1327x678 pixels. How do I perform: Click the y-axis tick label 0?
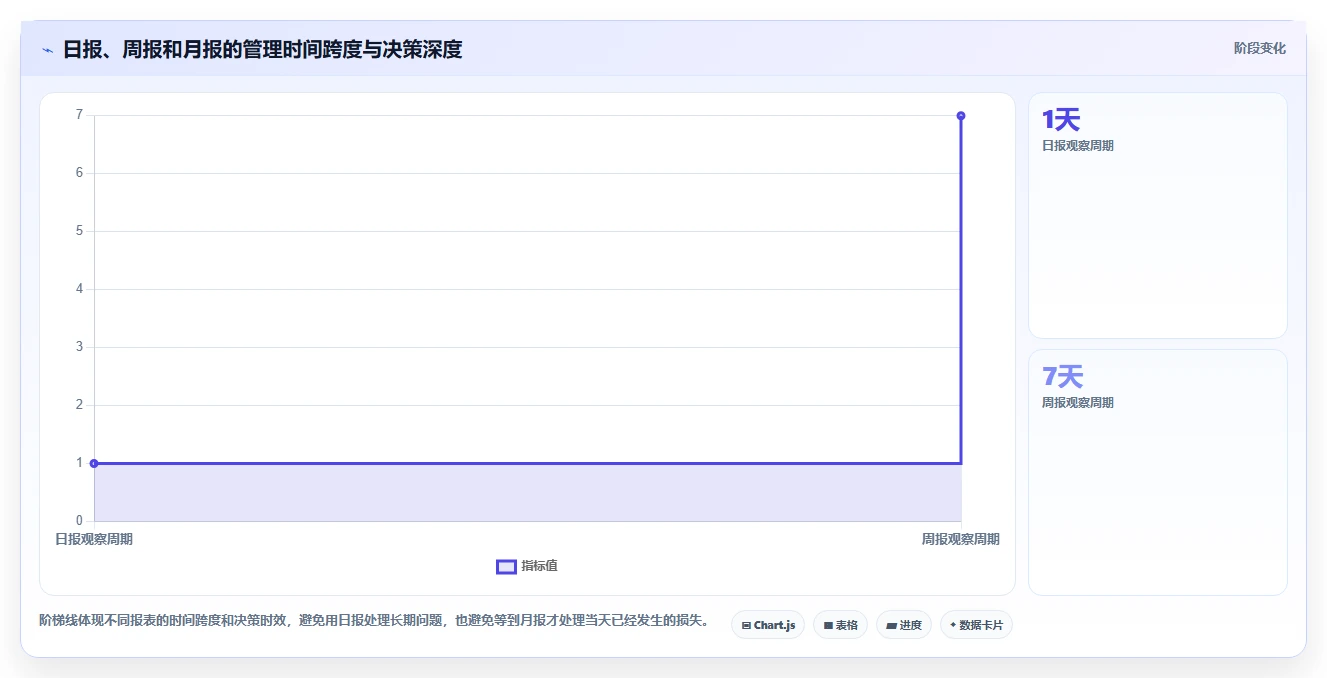[x=79, y=521]
